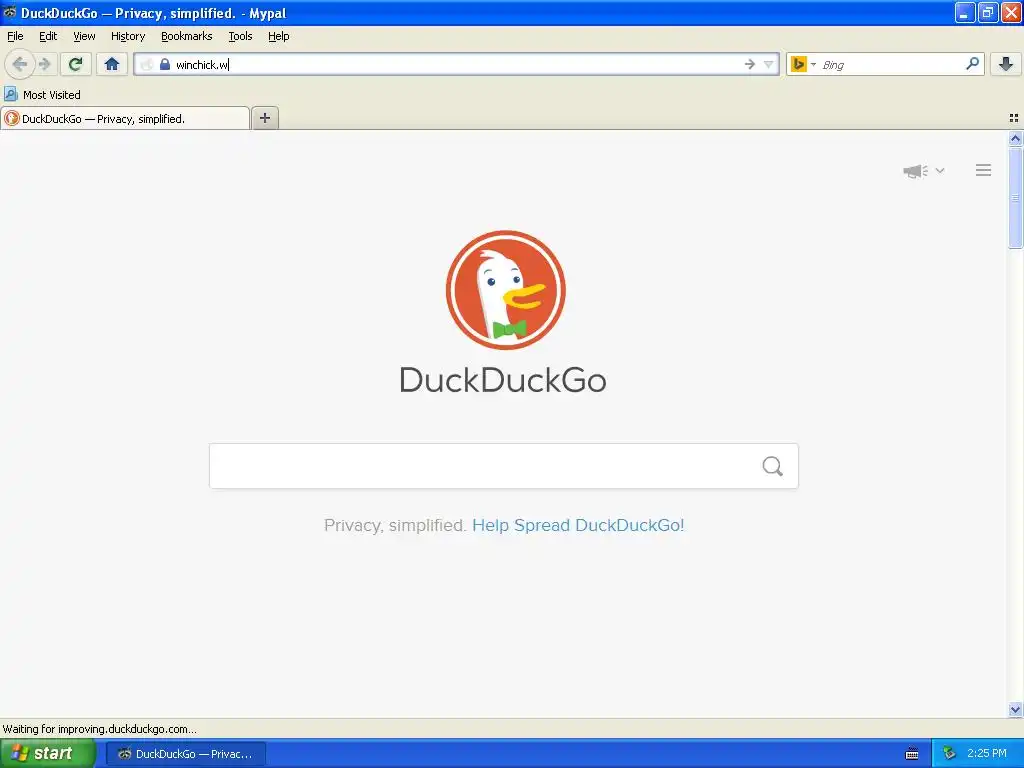
Task: Click the scrollbar up arrow
Action: pyautogui.click(x=1015, y=138)
